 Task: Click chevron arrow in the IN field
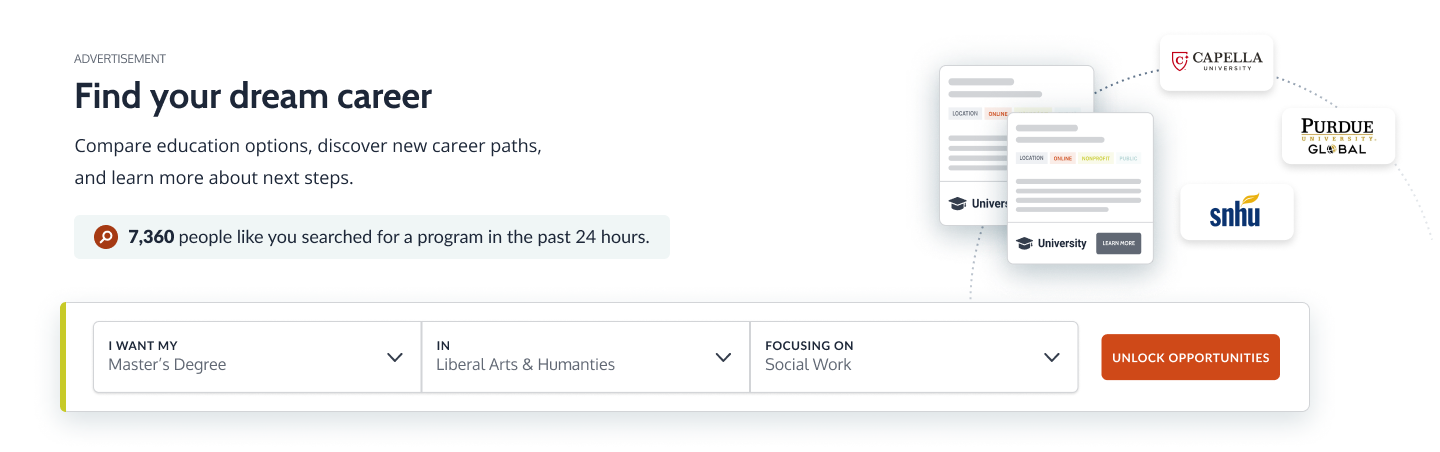coord(723,357)
